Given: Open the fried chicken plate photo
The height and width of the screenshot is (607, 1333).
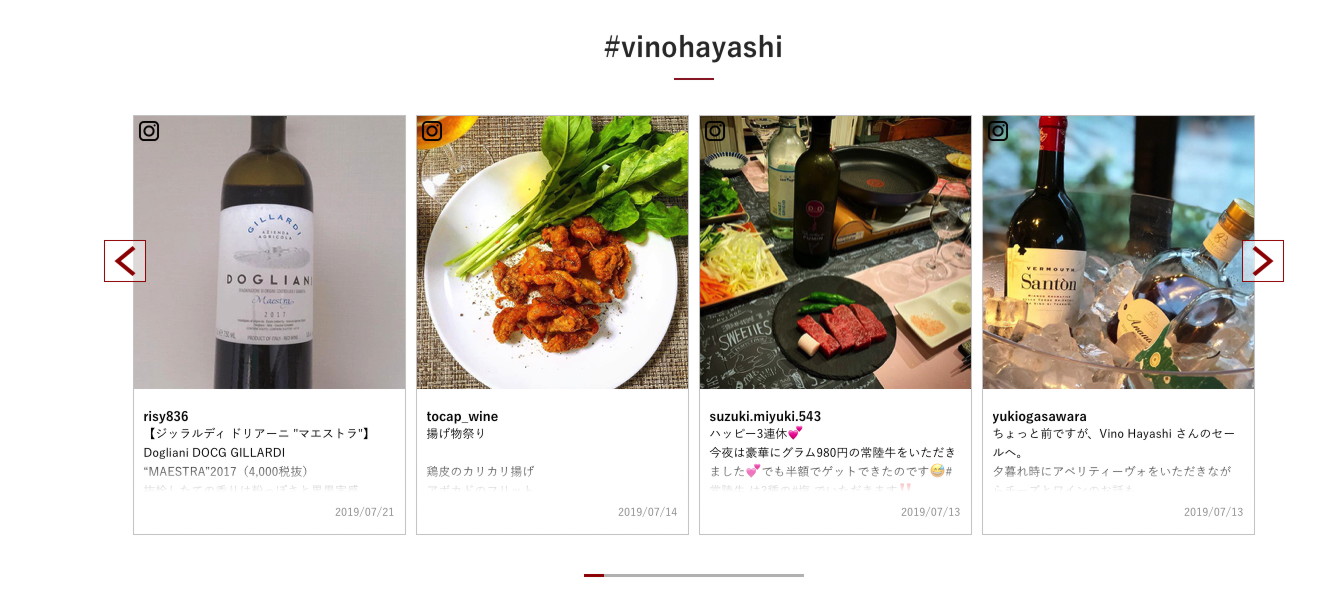Looking at the screenshot, I should tap(552, 252).
